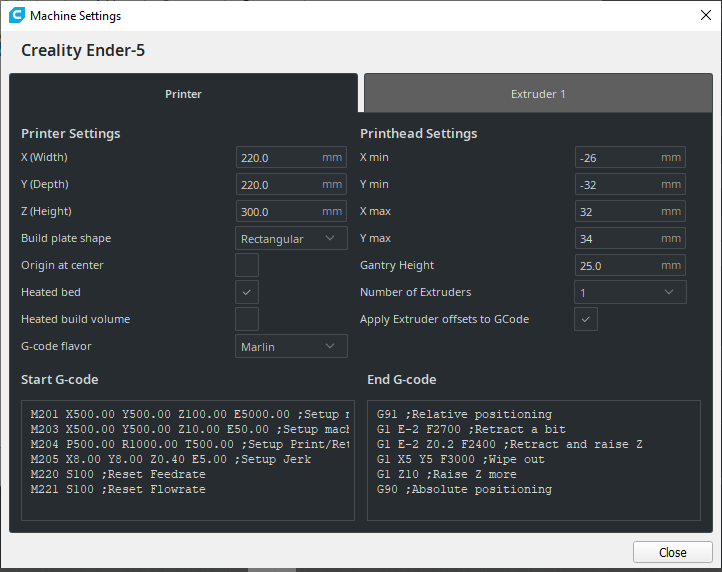This screenshot has height=572, width=722.
Task: Open the G-code flavor dropdown
Action: (291, 346)
